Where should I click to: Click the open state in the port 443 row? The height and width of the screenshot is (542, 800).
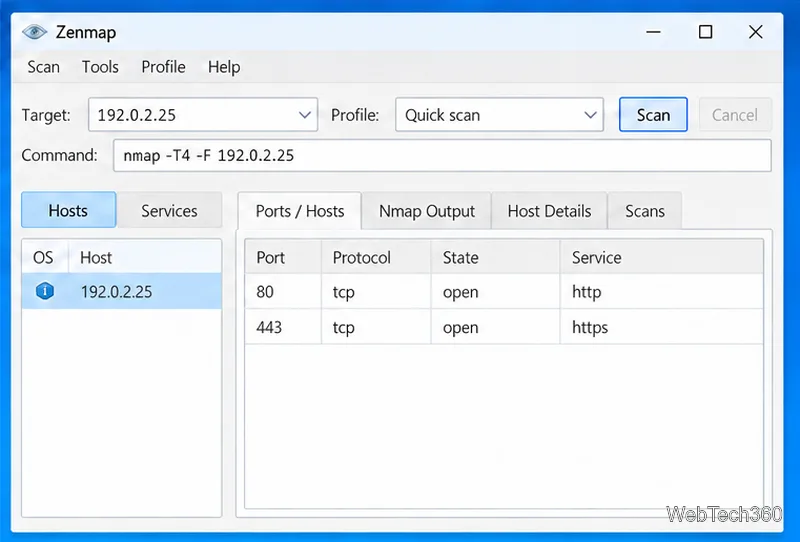click(x=495, y=327)
